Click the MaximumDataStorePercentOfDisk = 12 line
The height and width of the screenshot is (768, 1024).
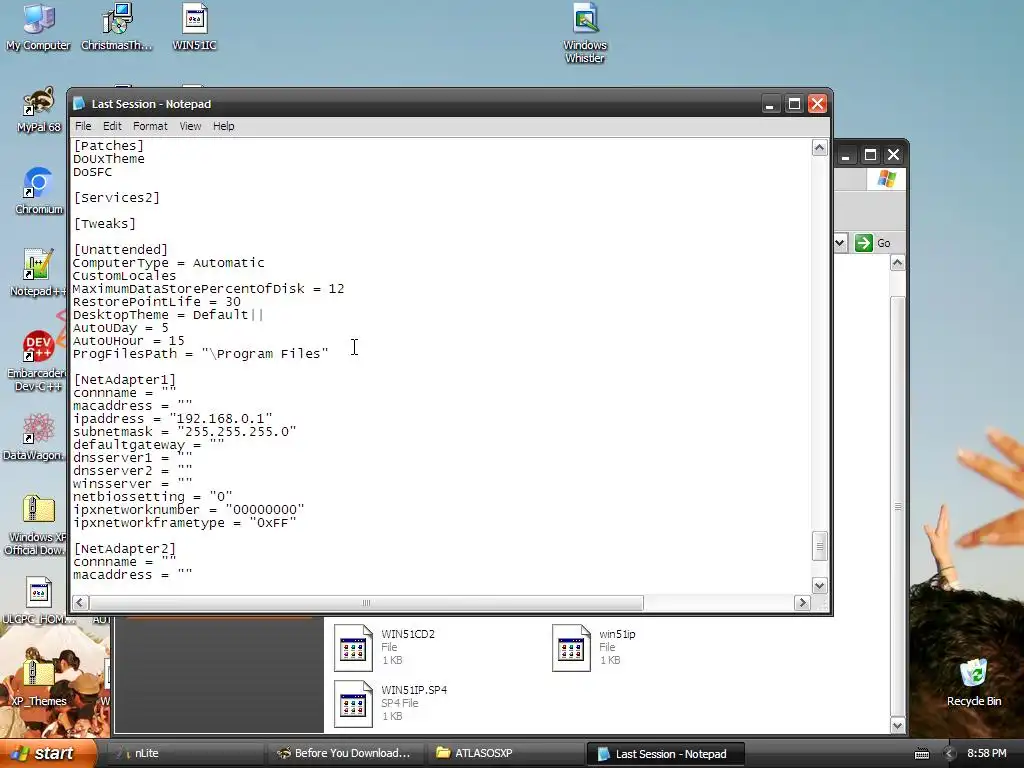[208, 289]
